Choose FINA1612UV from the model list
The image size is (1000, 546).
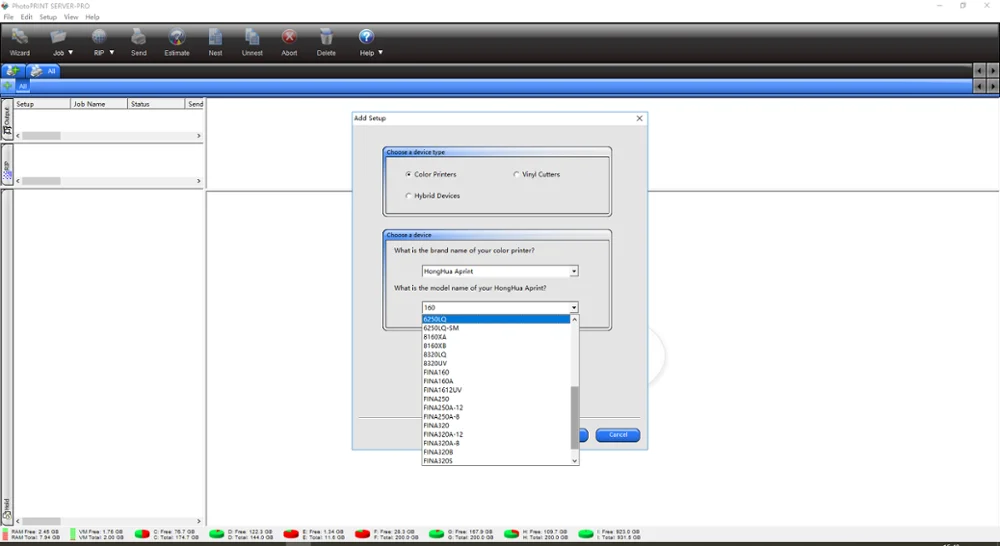point(496,390)
